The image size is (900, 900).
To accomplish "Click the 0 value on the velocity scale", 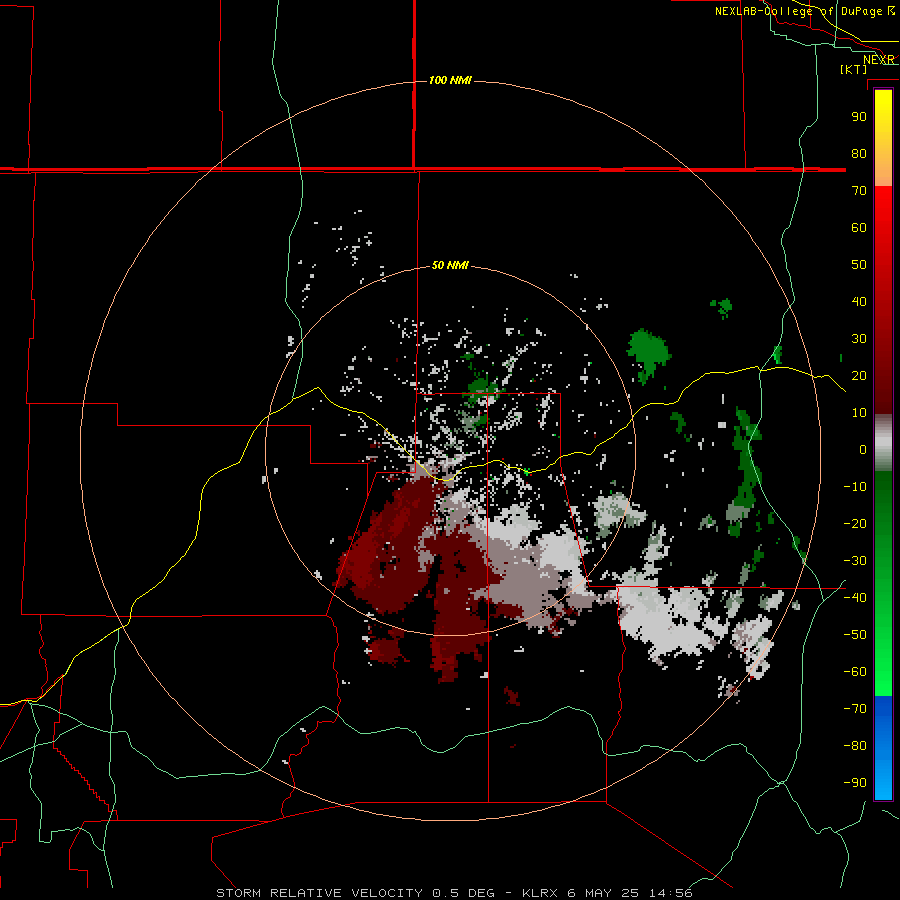I will (863, 449).
